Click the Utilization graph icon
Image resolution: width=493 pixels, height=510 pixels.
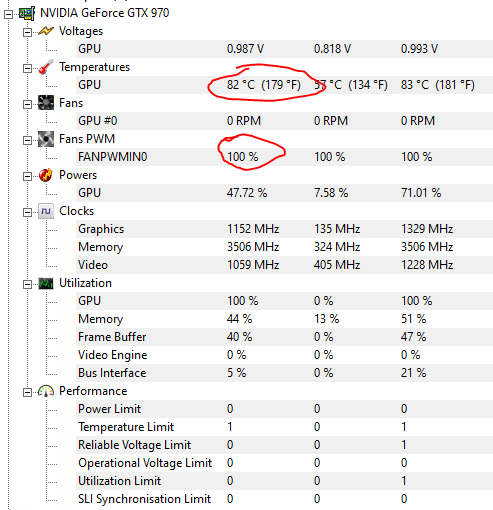pyautogui.click(x=46, y=284)
